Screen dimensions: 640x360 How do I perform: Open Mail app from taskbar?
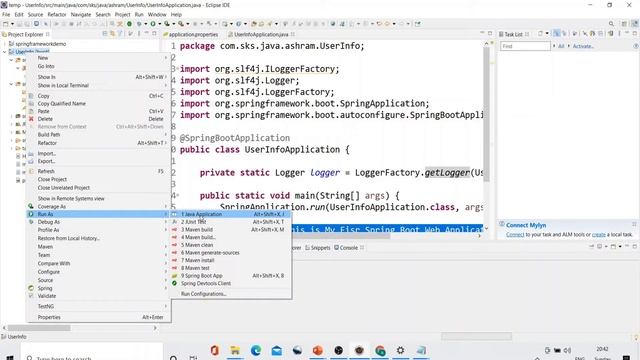(x=276, y=350)
